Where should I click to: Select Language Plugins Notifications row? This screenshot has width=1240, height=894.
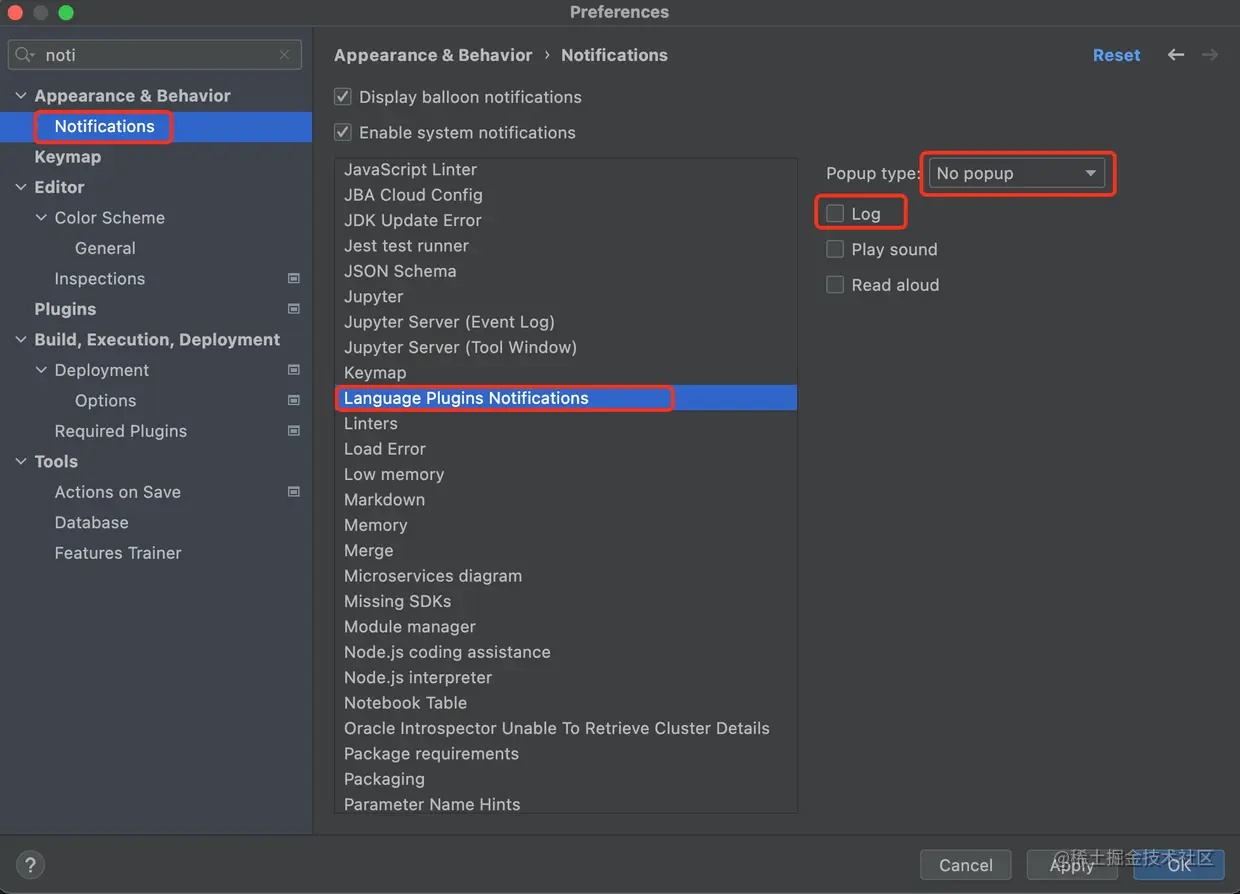[566, 398]
